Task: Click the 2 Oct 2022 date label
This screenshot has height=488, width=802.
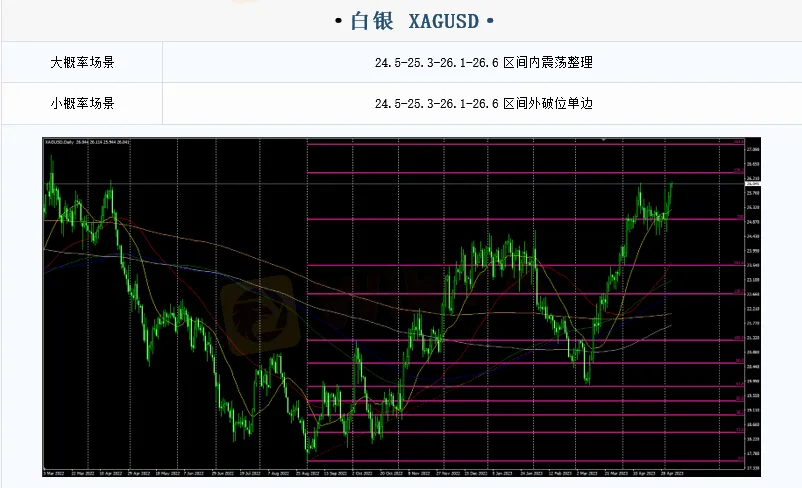Action: tap(362, 473)
